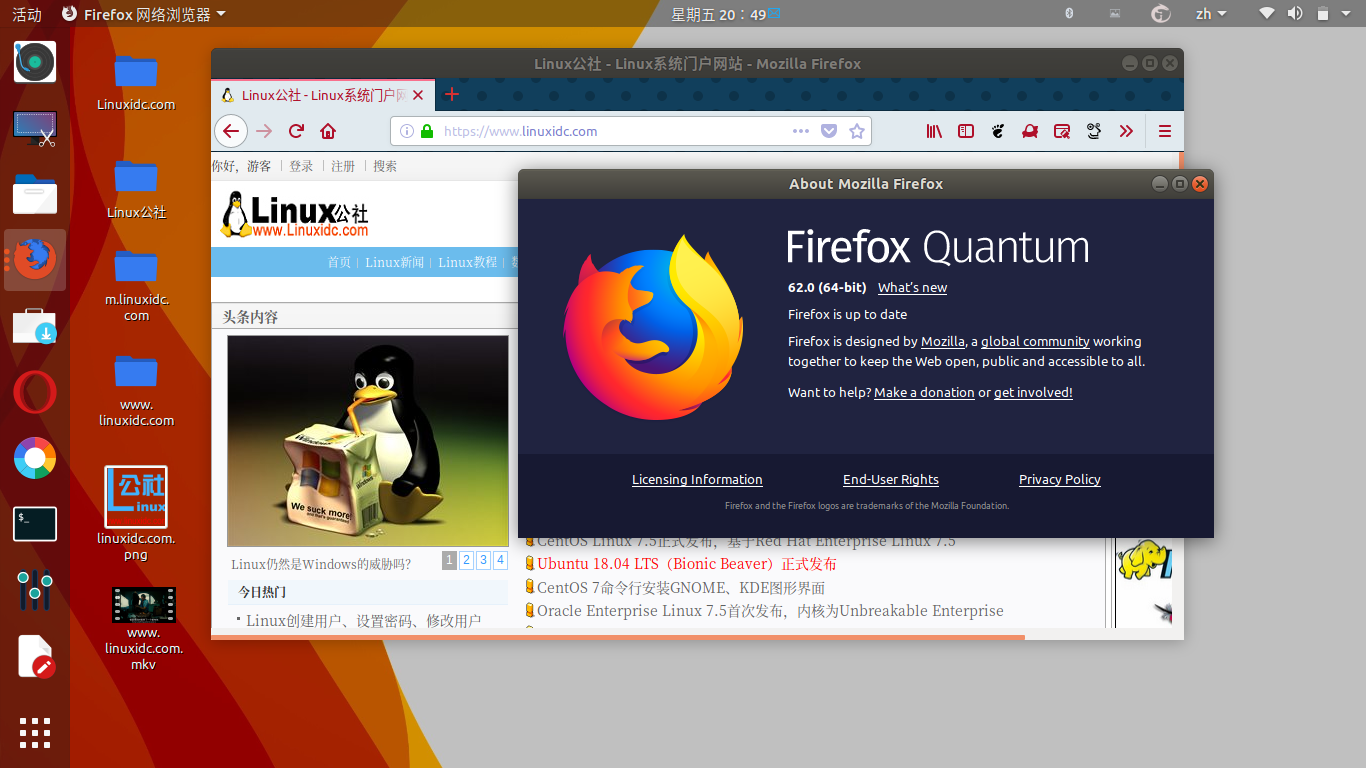Screen dimensions: 1366x768
Task: Show applications grid in dock
Action: pos(35,733)
